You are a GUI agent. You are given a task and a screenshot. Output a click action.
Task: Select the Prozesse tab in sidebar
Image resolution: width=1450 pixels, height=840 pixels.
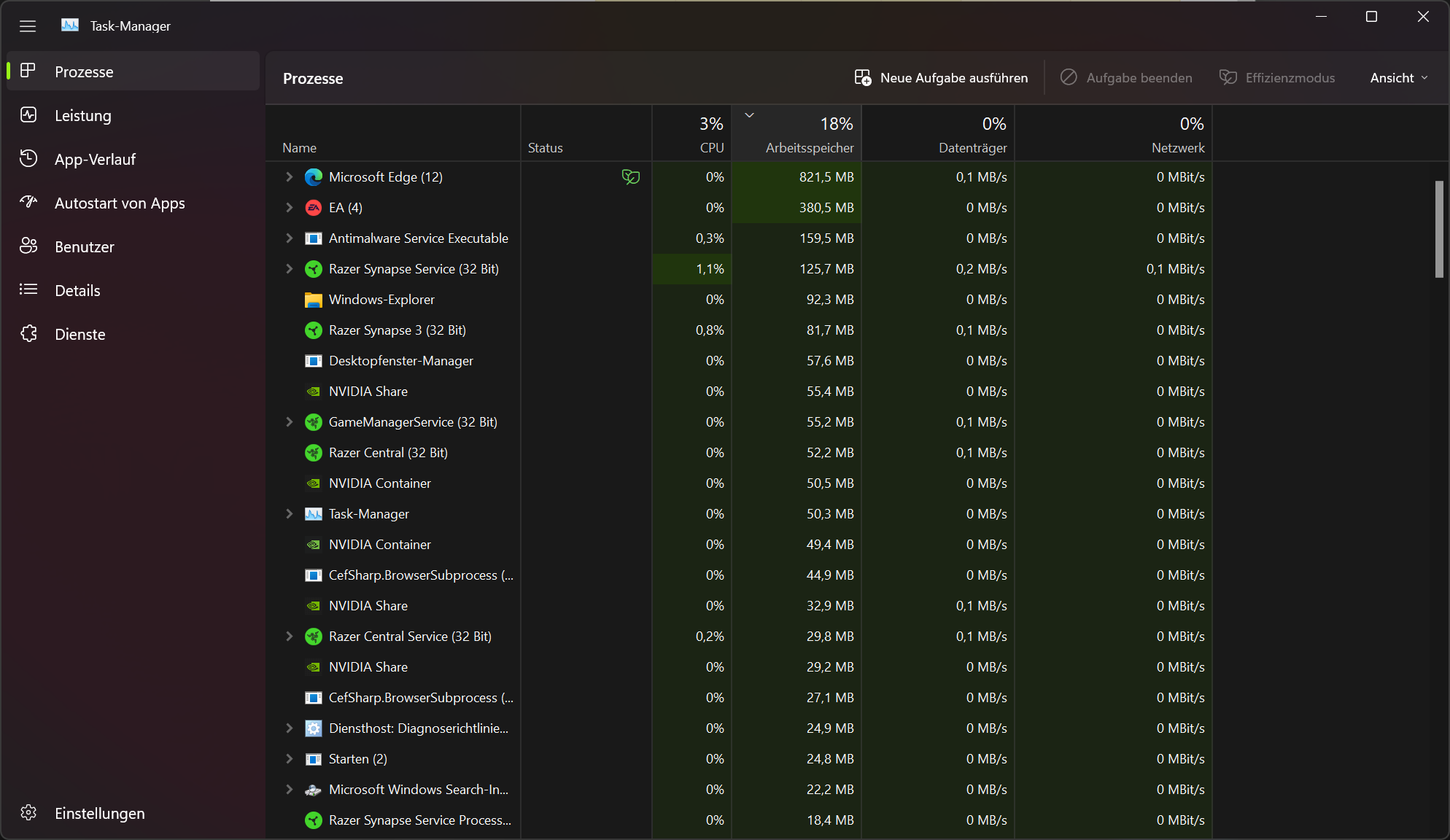84,71
